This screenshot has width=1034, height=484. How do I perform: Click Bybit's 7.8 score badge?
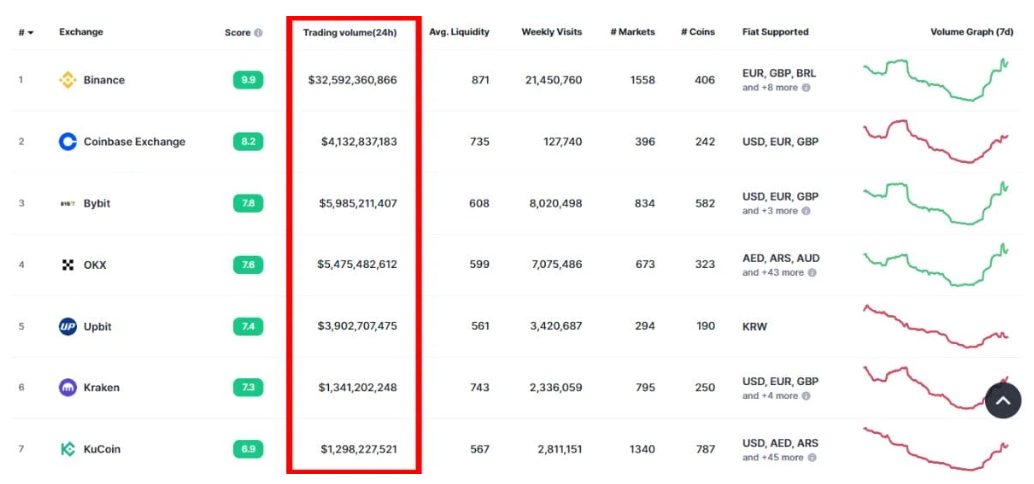coord(248,204)
